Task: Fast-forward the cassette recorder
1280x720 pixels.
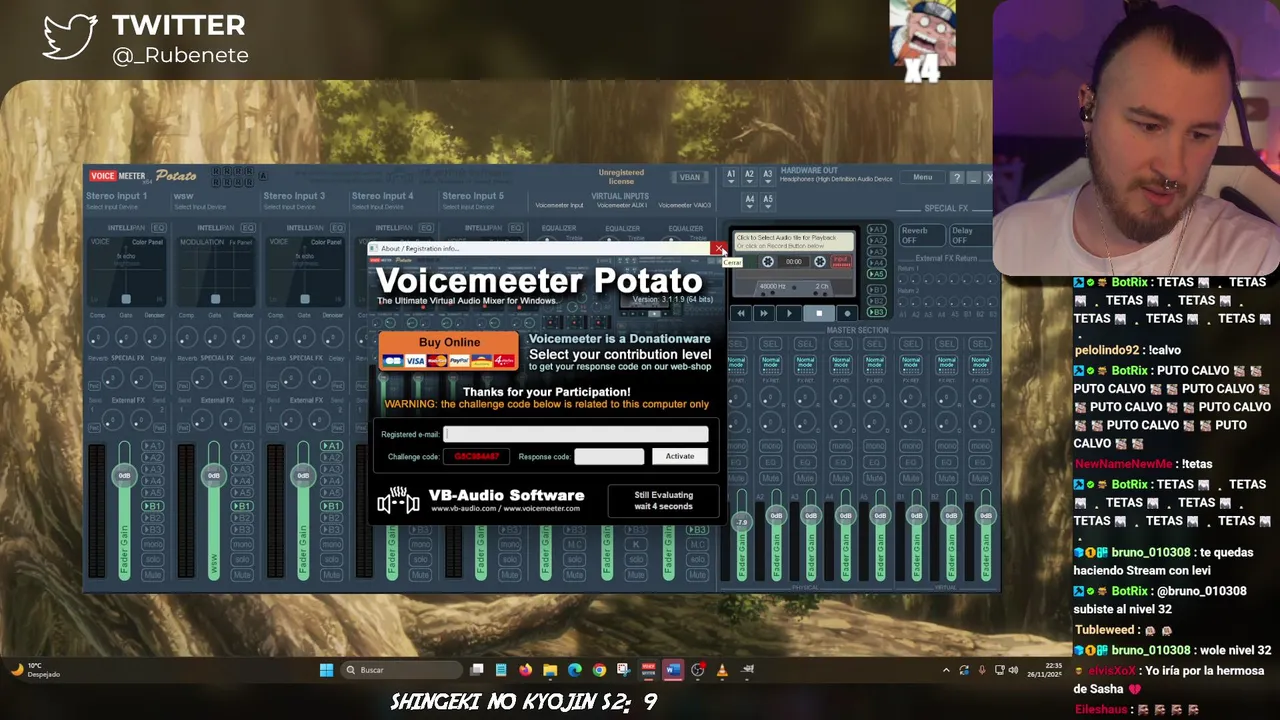Action: 764,314
